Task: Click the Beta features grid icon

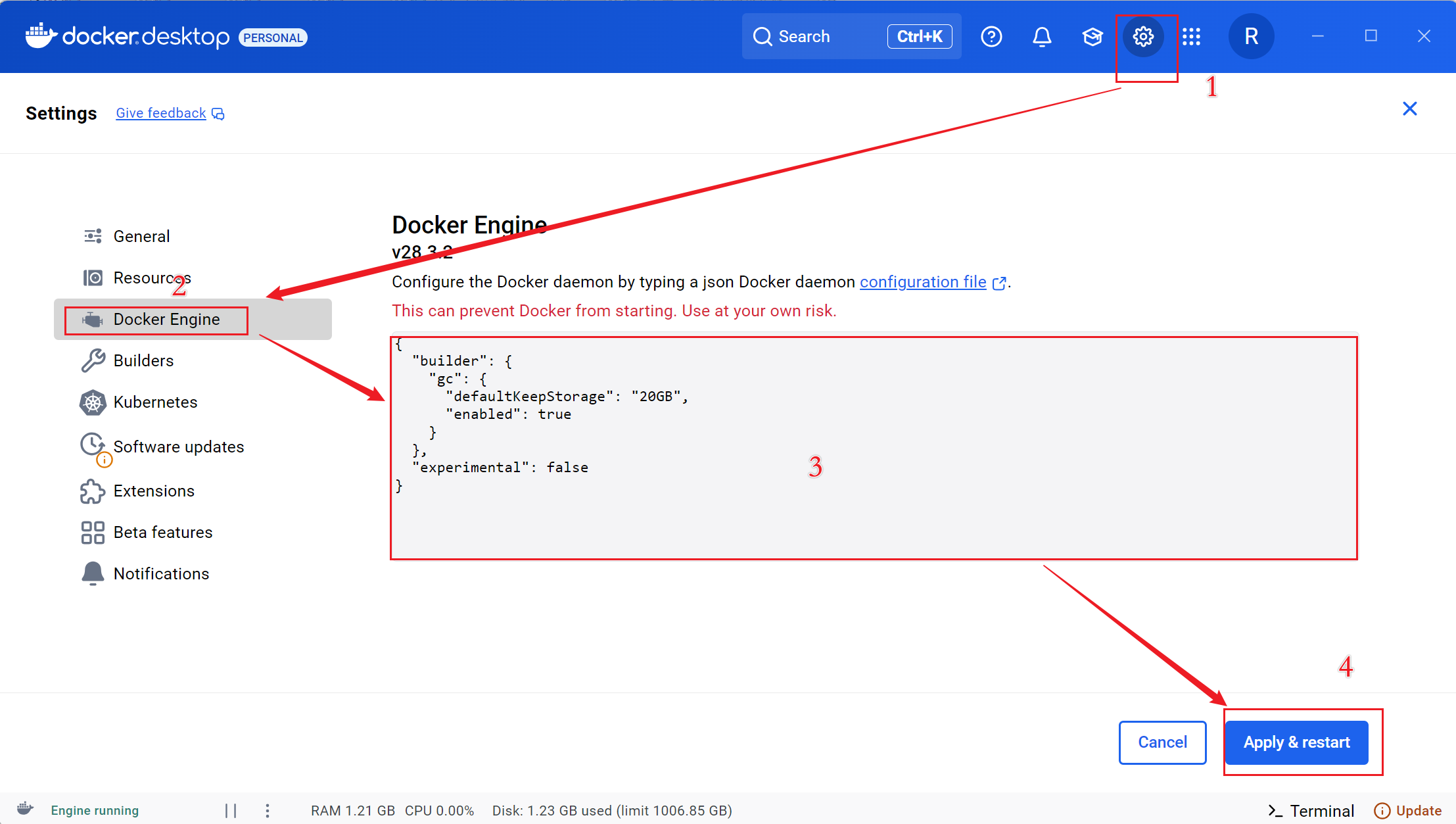Action: pyautogui.click(x=93, y=533)
